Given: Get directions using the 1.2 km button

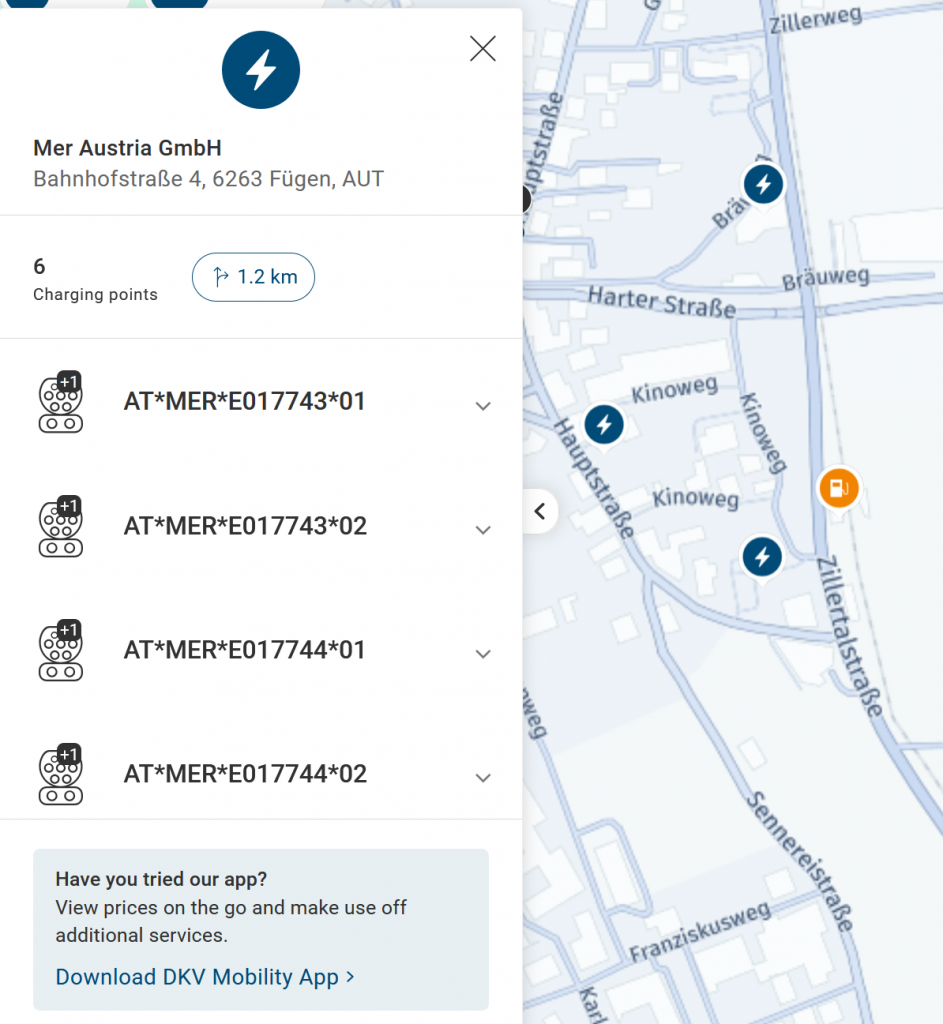Looking at the screenshot, I should pos(253,277).
